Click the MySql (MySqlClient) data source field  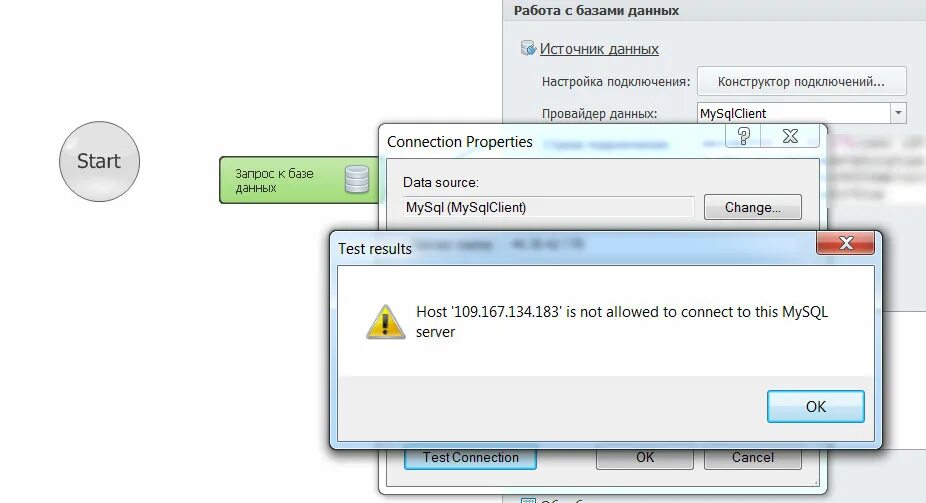click(x=548, y=207)
